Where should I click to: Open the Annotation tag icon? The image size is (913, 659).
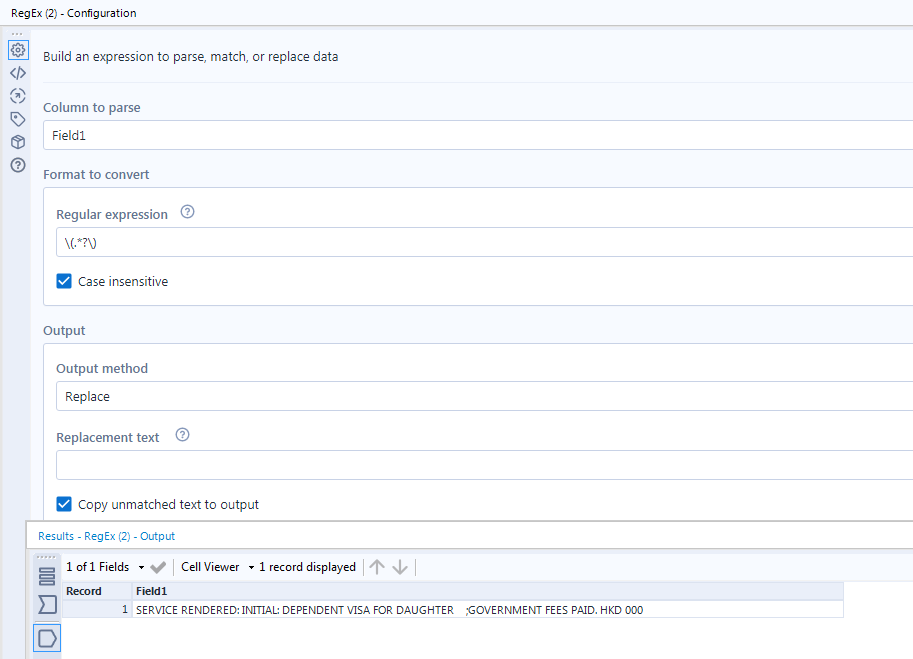(x=18, y=119)
